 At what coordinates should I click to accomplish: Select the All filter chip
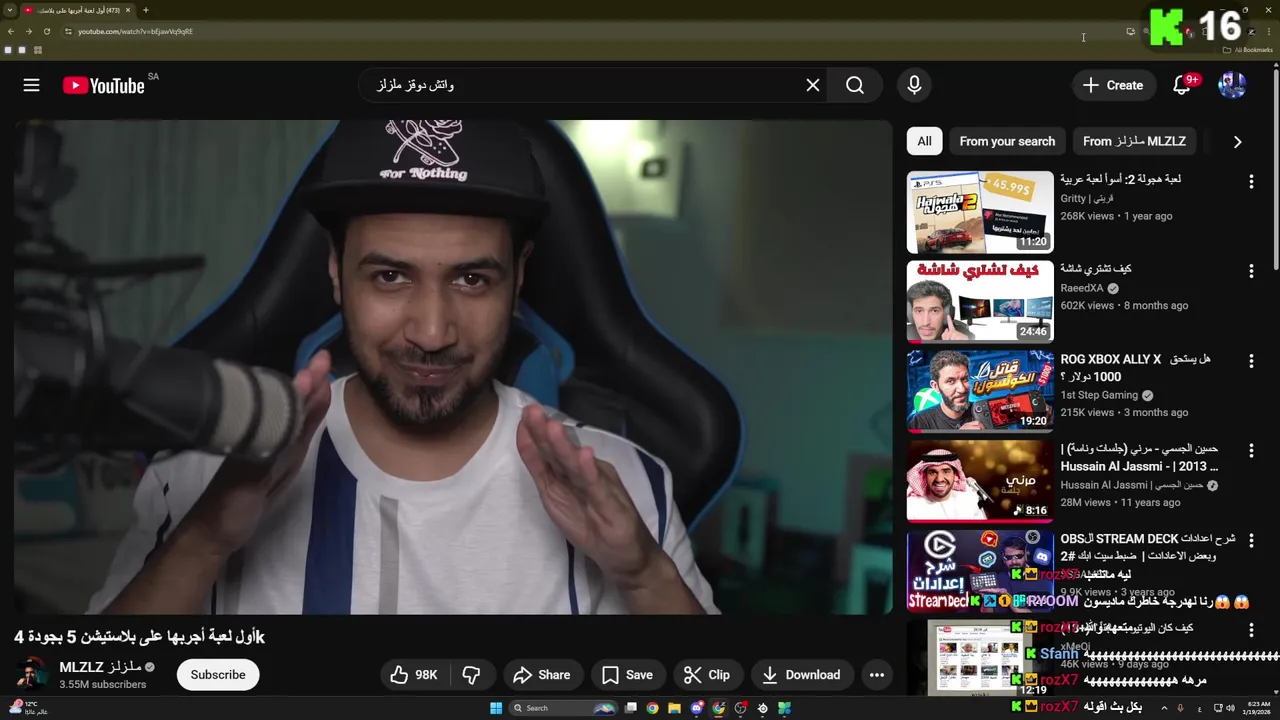(924, 142)
